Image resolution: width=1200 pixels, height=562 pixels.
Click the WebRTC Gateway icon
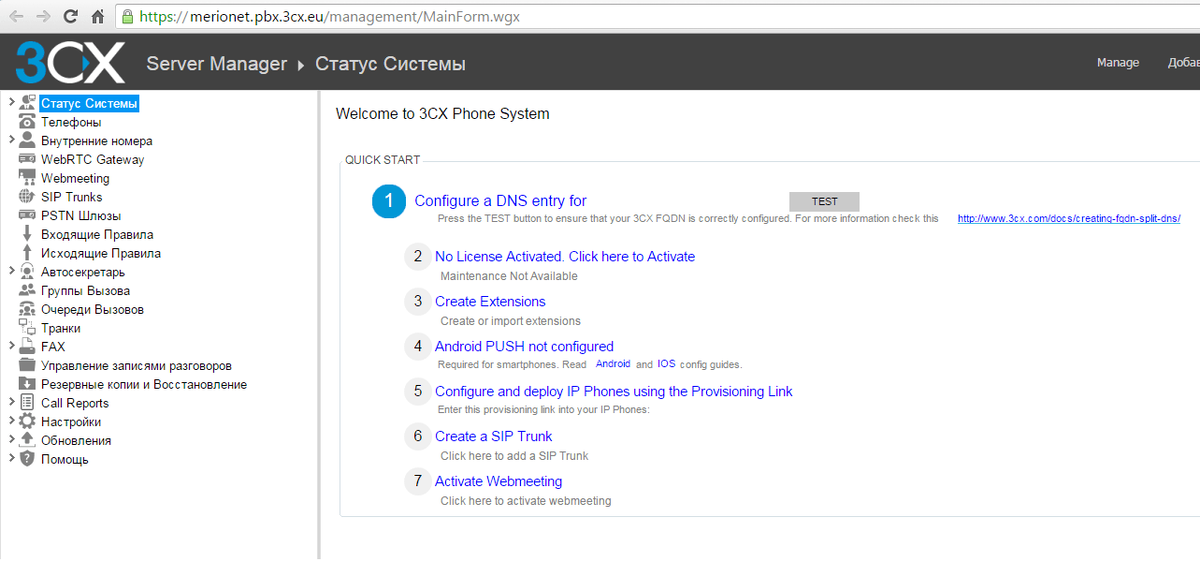[27, 159]
